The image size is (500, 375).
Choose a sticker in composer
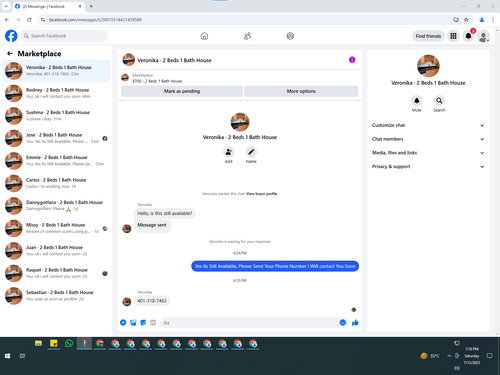[x=143, y=322]
